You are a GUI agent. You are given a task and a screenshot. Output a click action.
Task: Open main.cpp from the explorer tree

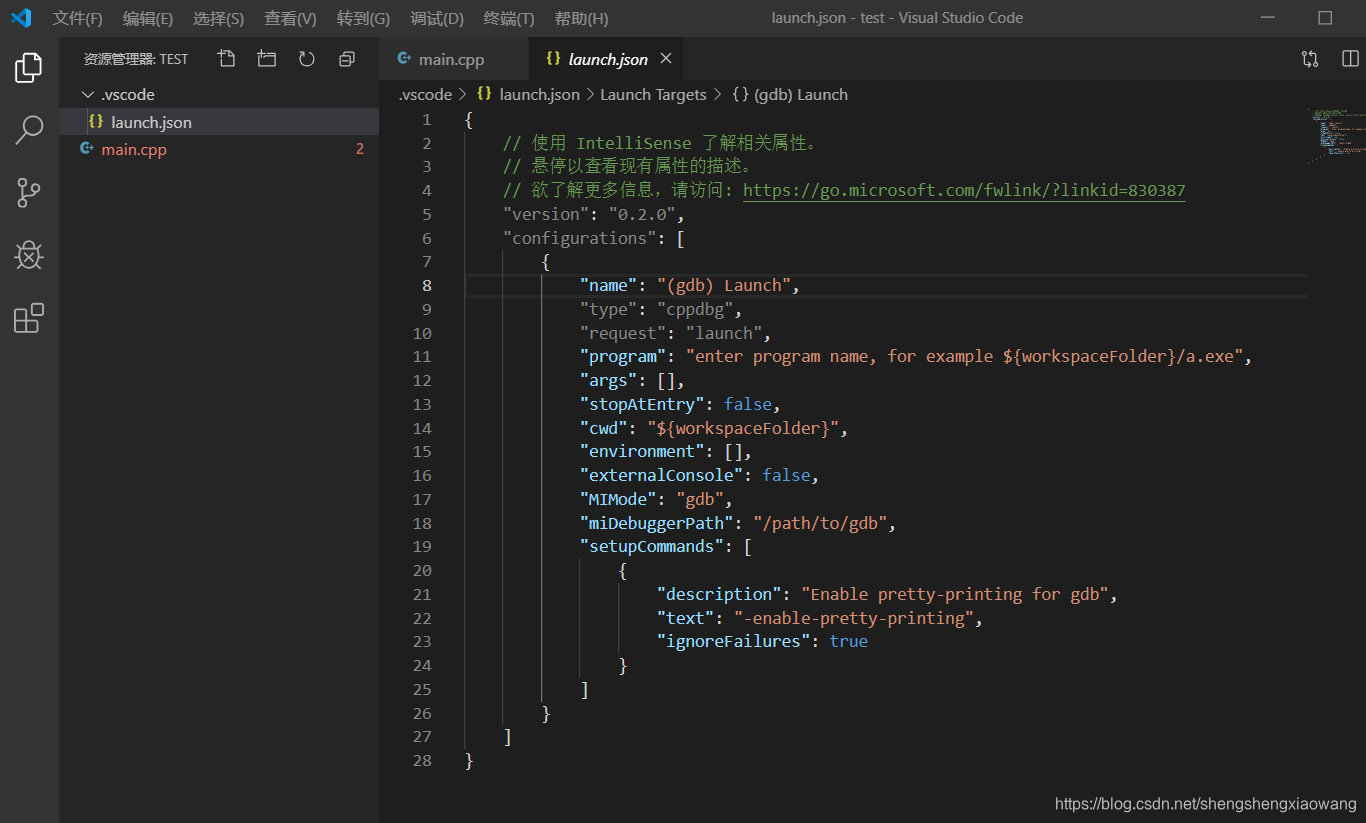[219, 150]
